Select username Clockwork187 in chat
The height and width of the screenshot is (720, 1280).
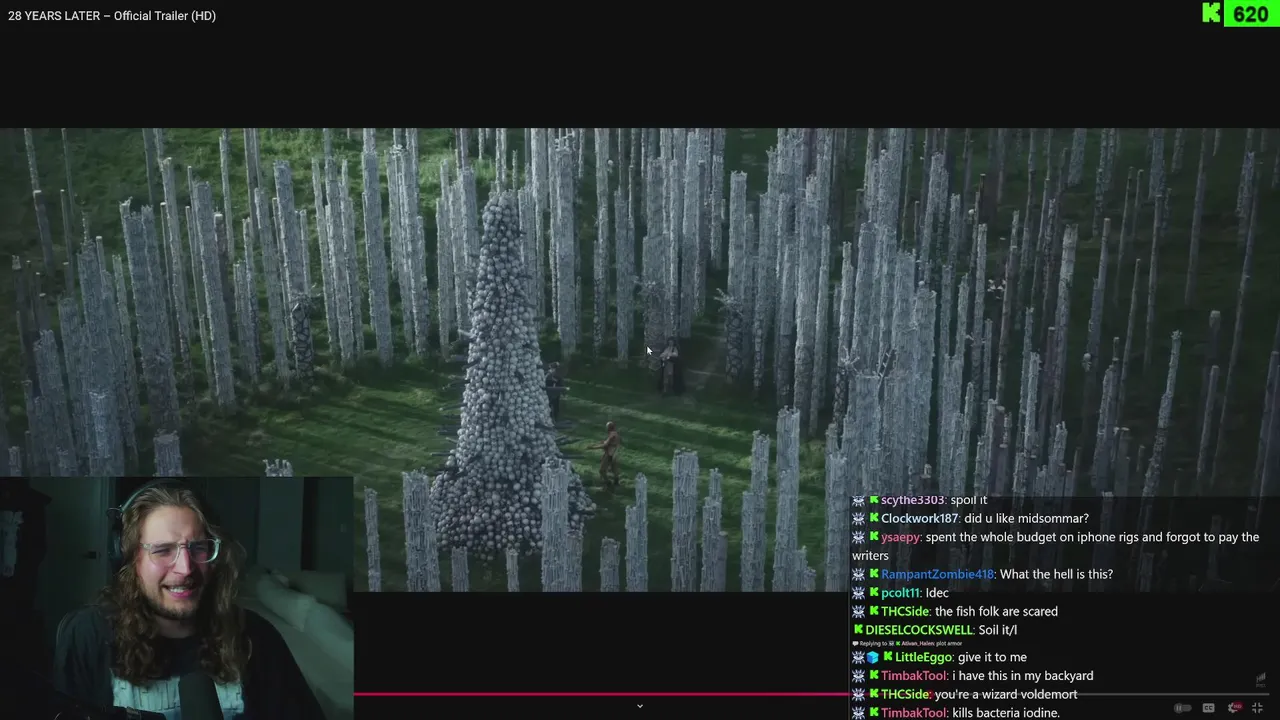pos(920,518)
